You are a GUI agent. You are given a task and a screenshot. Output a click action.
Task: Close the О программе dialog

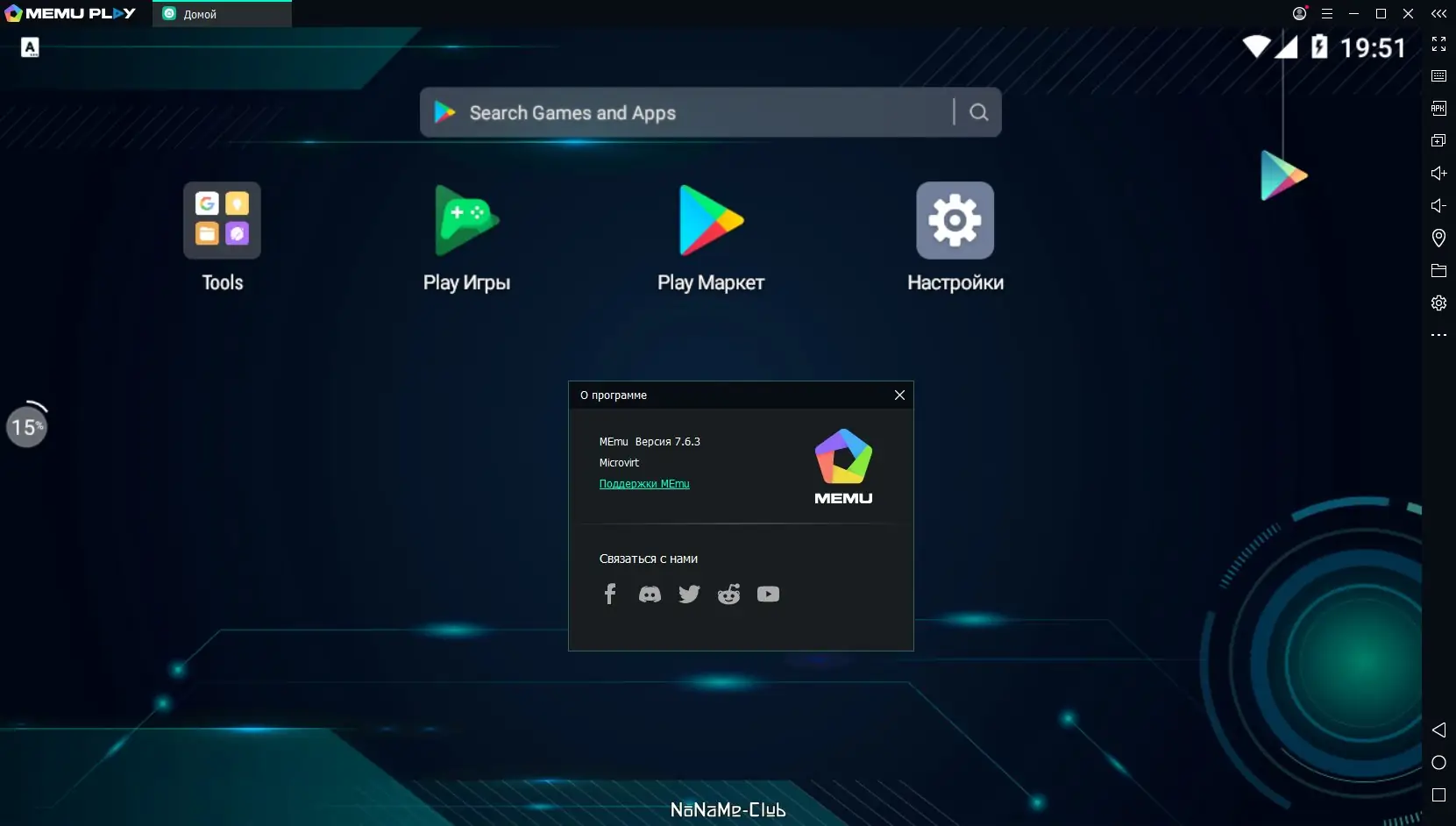click(x=899, y=395)
